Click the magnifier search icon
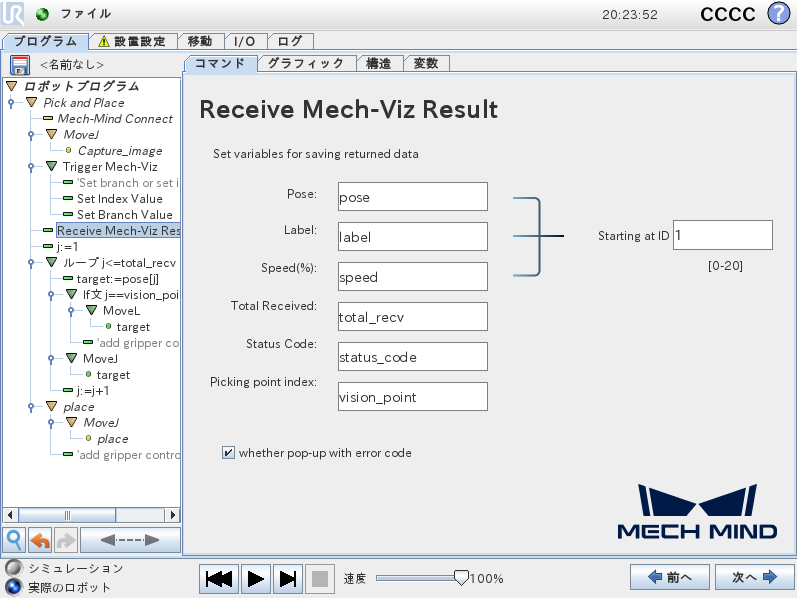Viewport: 797px width, 600px height. pyautogui.click(x=14, y=540)
